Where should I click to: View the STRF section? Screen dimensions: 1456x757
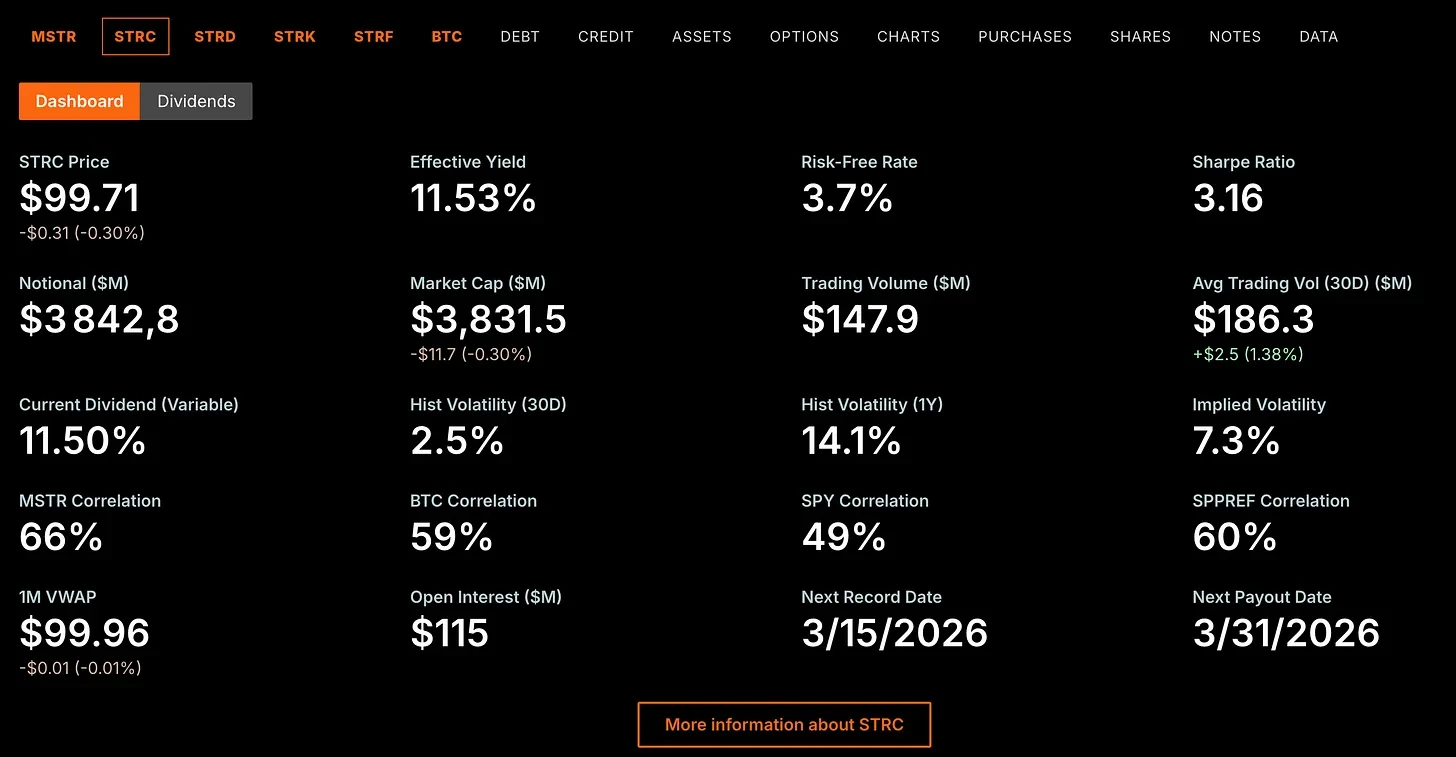[373, 36]
